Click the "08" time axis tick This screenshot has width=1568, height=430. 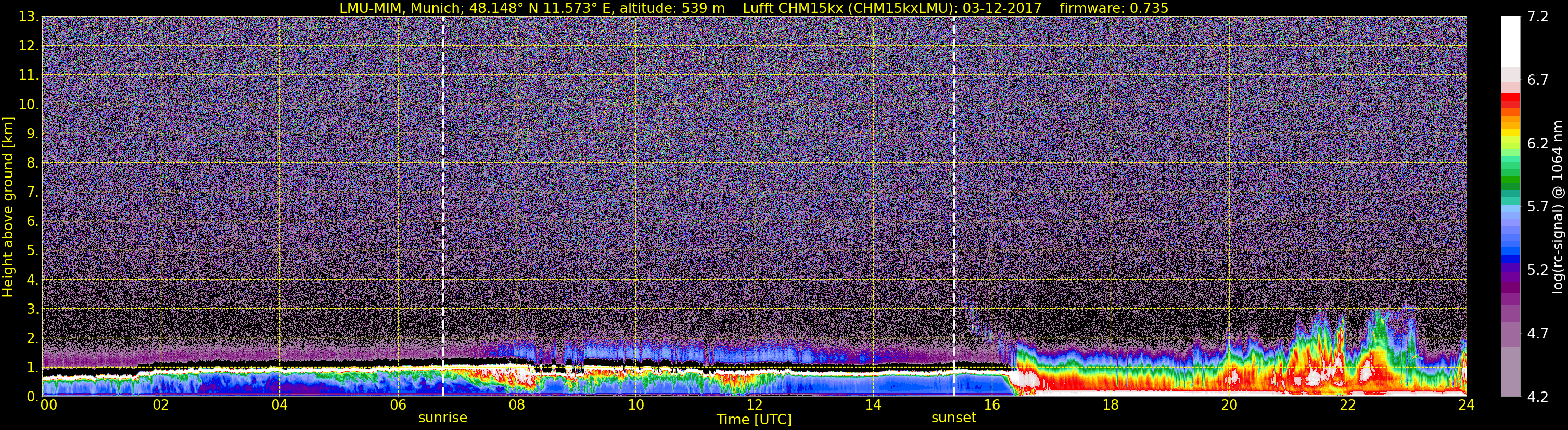(516, 405)
